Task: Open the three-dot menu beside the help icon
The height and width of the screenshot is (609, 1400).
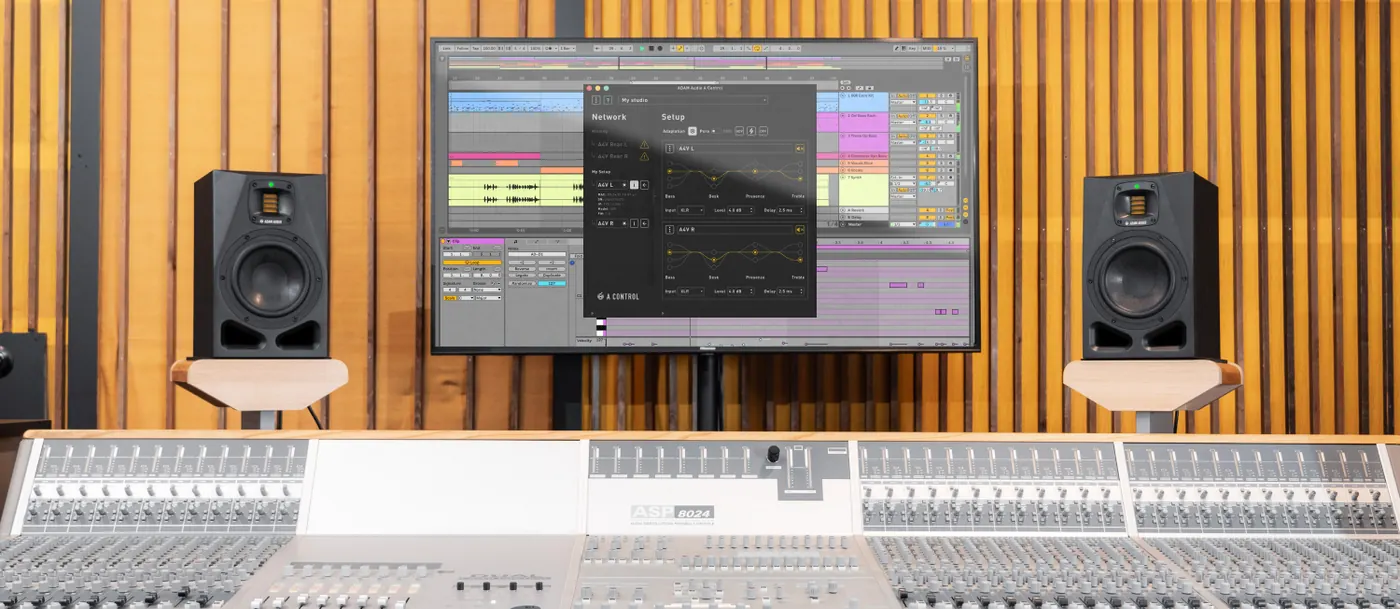Action: 596,100
